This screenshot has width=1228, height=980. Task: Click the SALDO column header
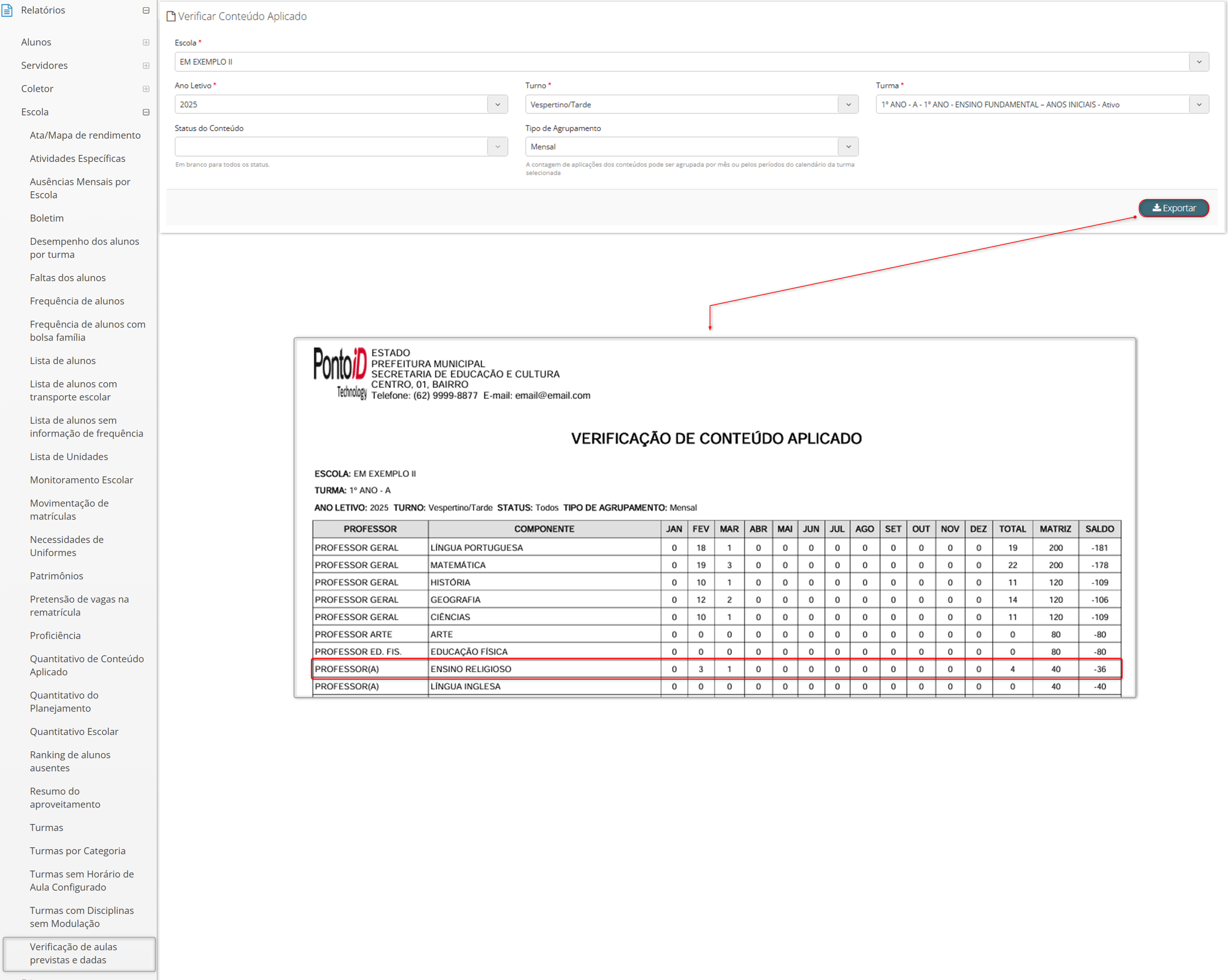point(1099,529)
